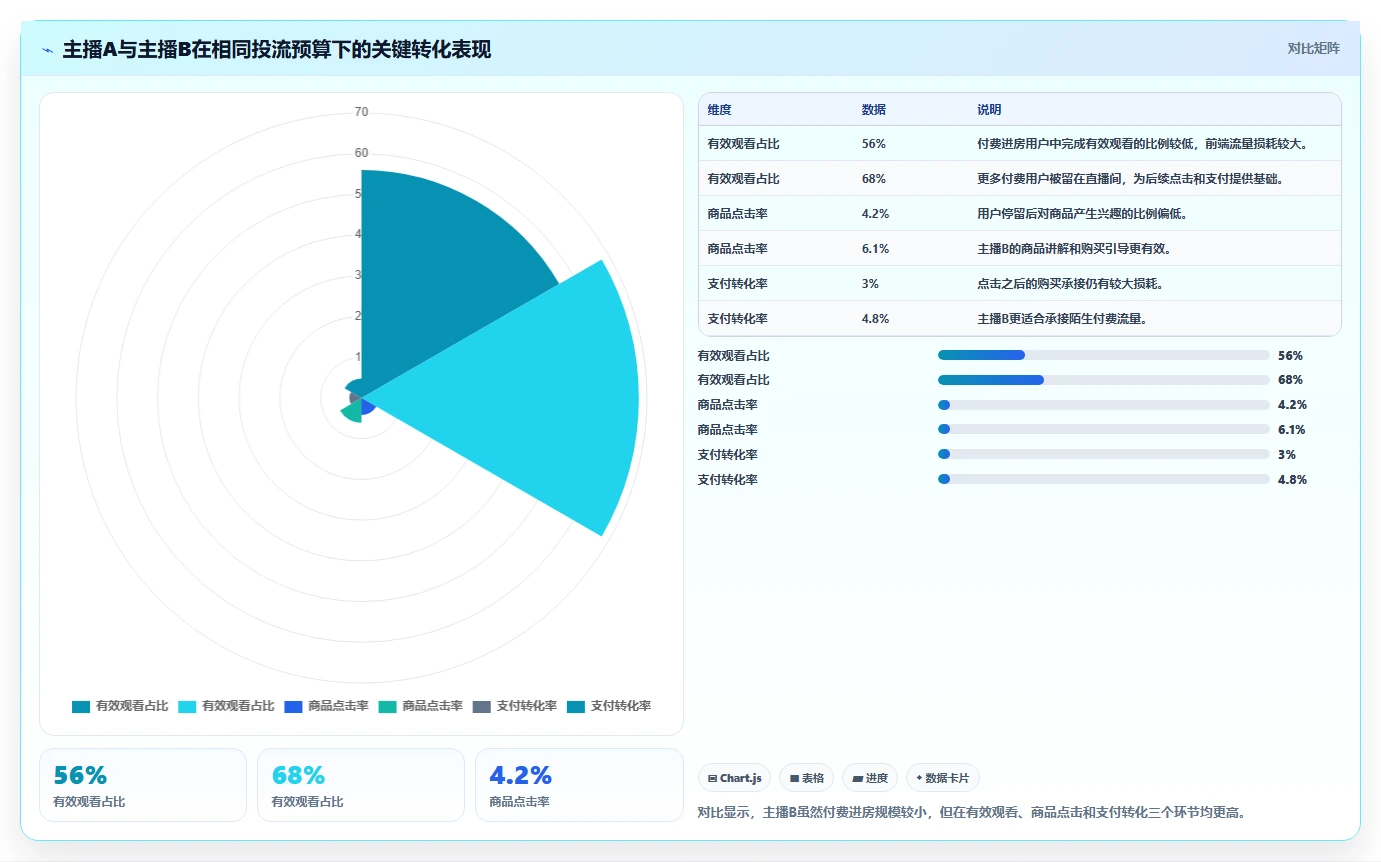Click the text 主播B更适合承接陌生付费流量
This screenshot has width=1381, height=862.
pos(1064,319)
